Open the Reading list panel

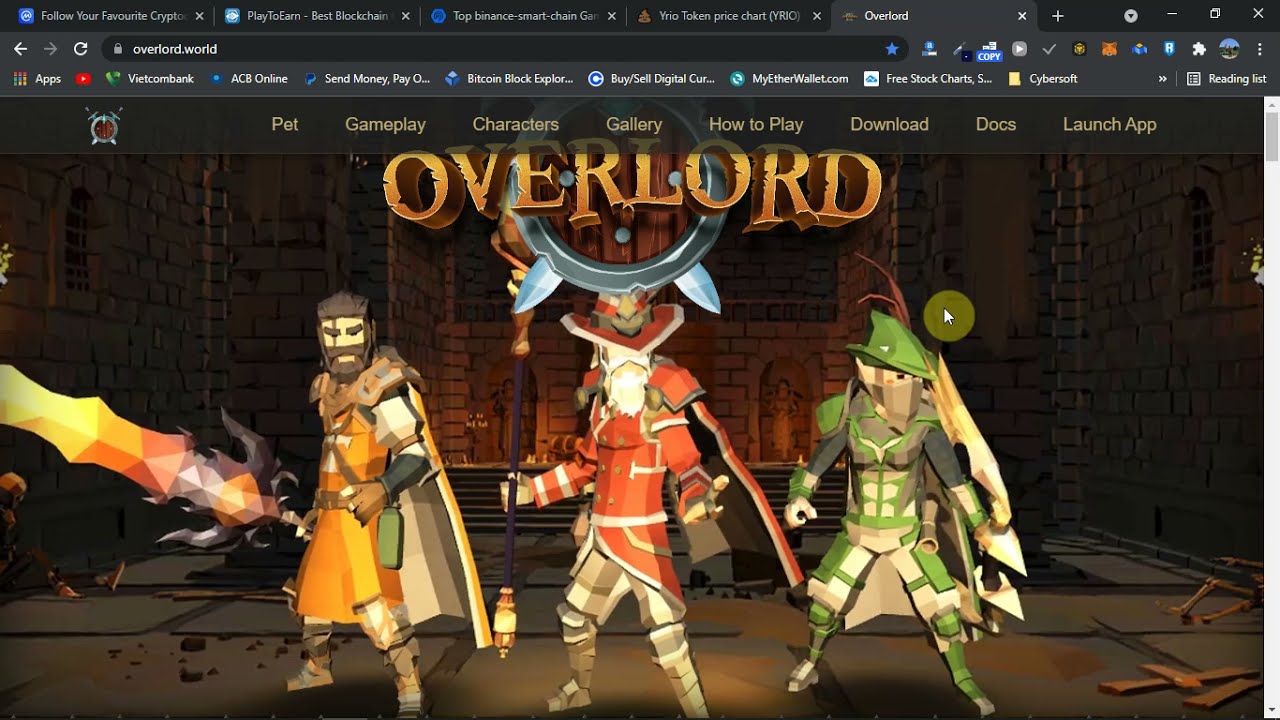(1226, 78)
